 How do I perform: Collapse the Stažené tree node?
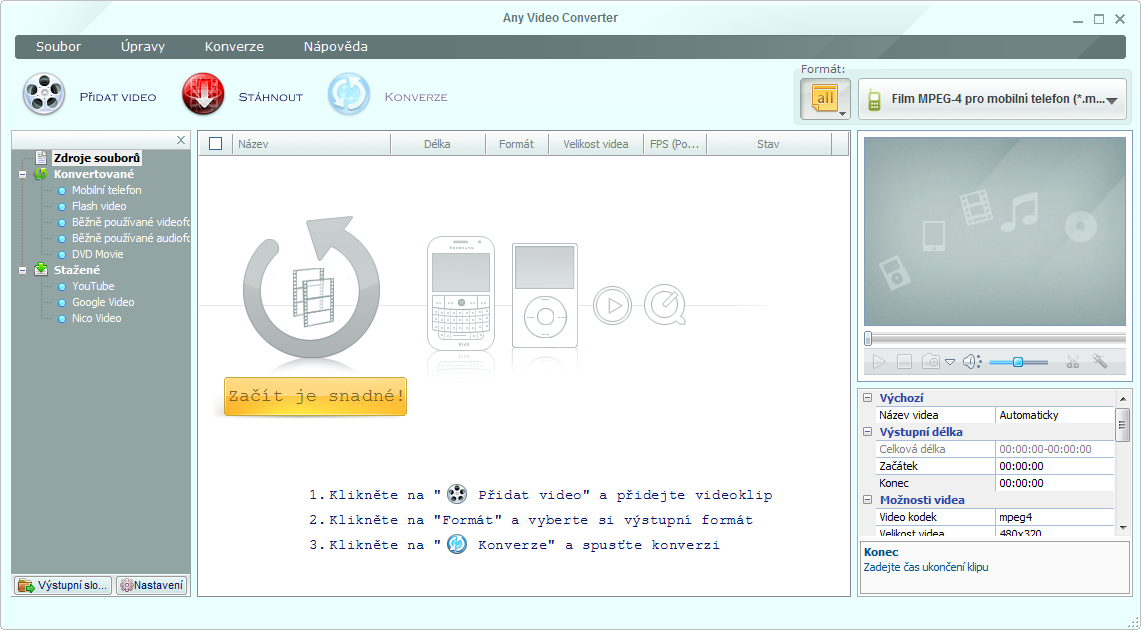click(23, 271)
